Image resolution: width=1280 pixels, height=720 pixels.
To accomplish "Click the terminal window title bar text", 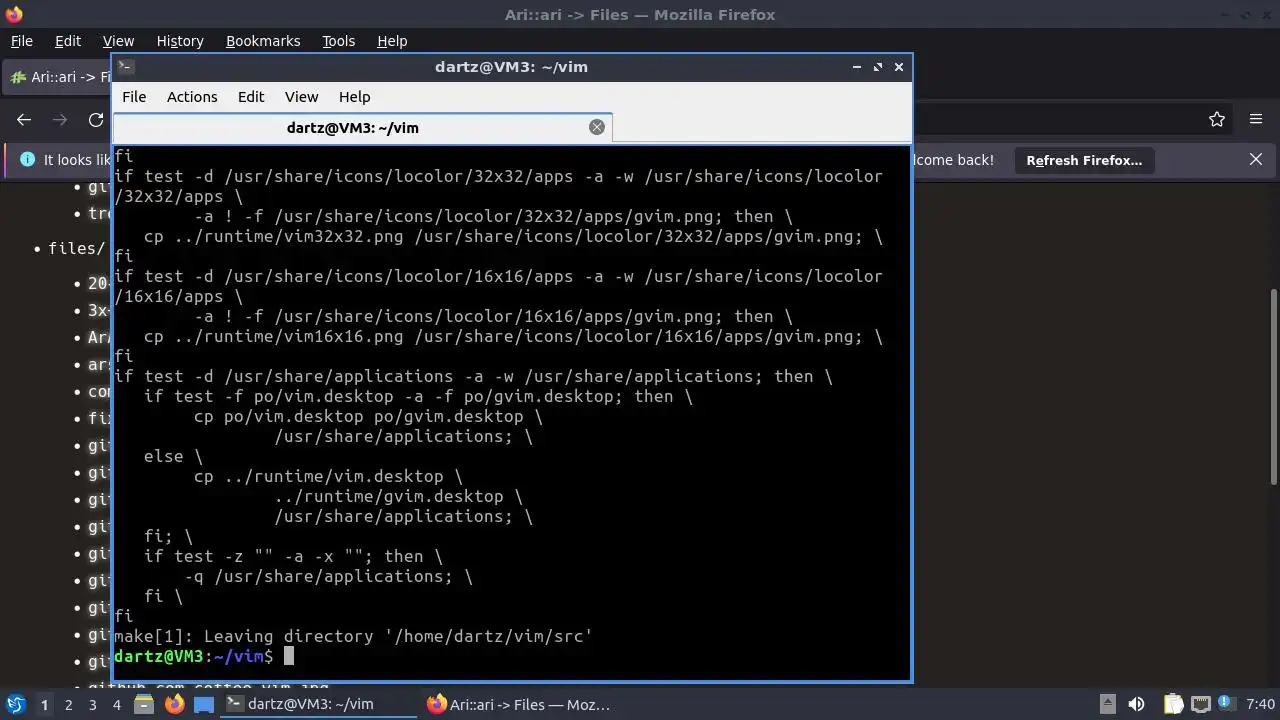I will click(x=511, y=67).
